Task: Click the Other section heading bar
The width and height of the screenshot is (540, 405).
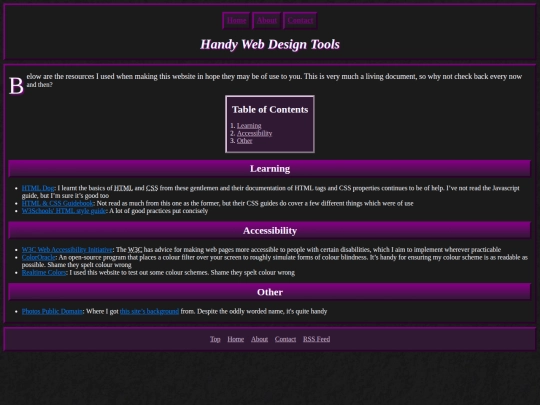Action: 270,292
